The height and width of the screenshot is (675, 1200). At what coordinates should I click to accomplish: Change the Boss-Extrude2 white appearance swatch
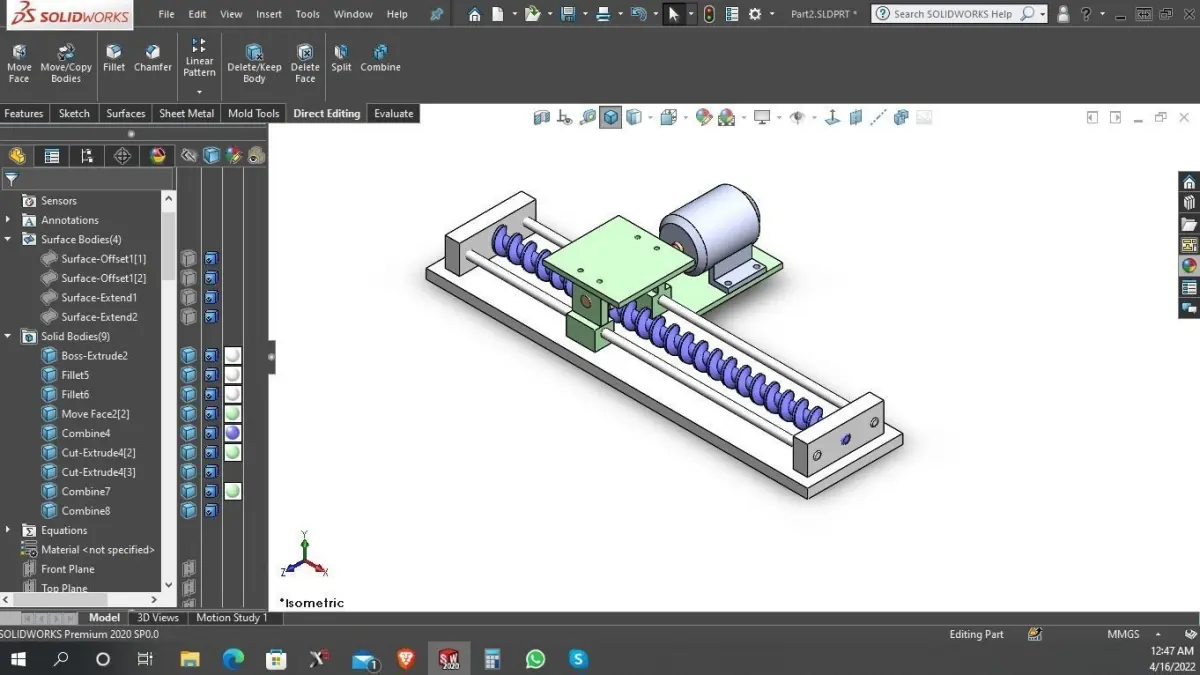coord(233,355)
